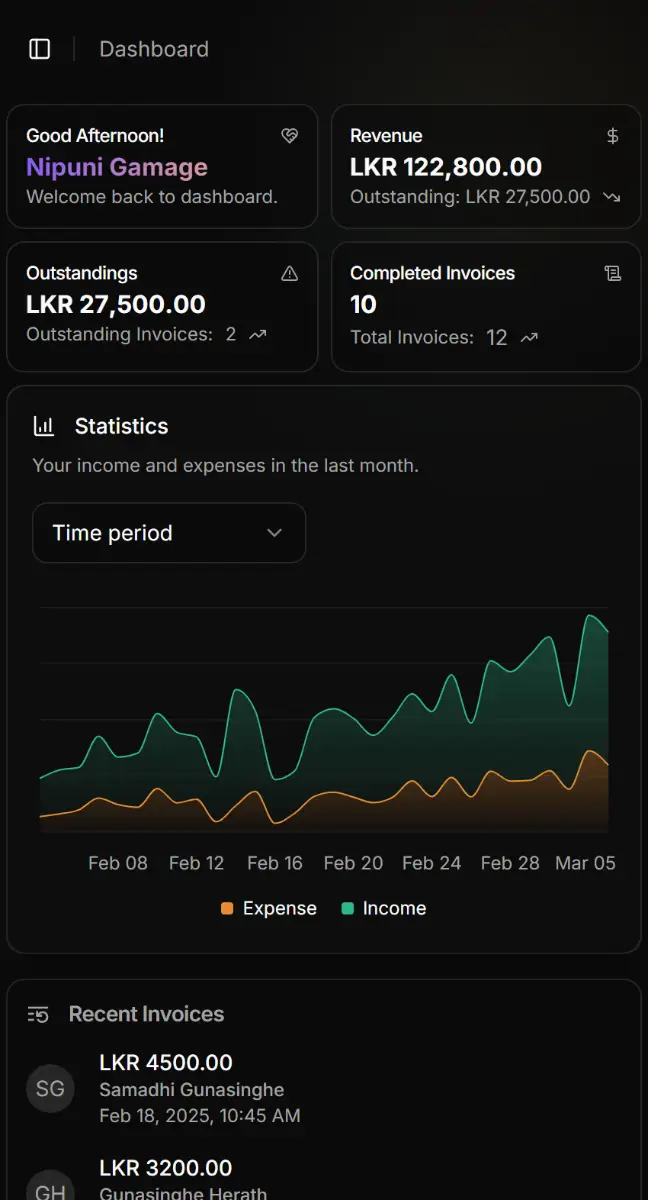Click the chevron arrow in Time period selector
The image size is (648, 1200).
(x=275, y=533)
